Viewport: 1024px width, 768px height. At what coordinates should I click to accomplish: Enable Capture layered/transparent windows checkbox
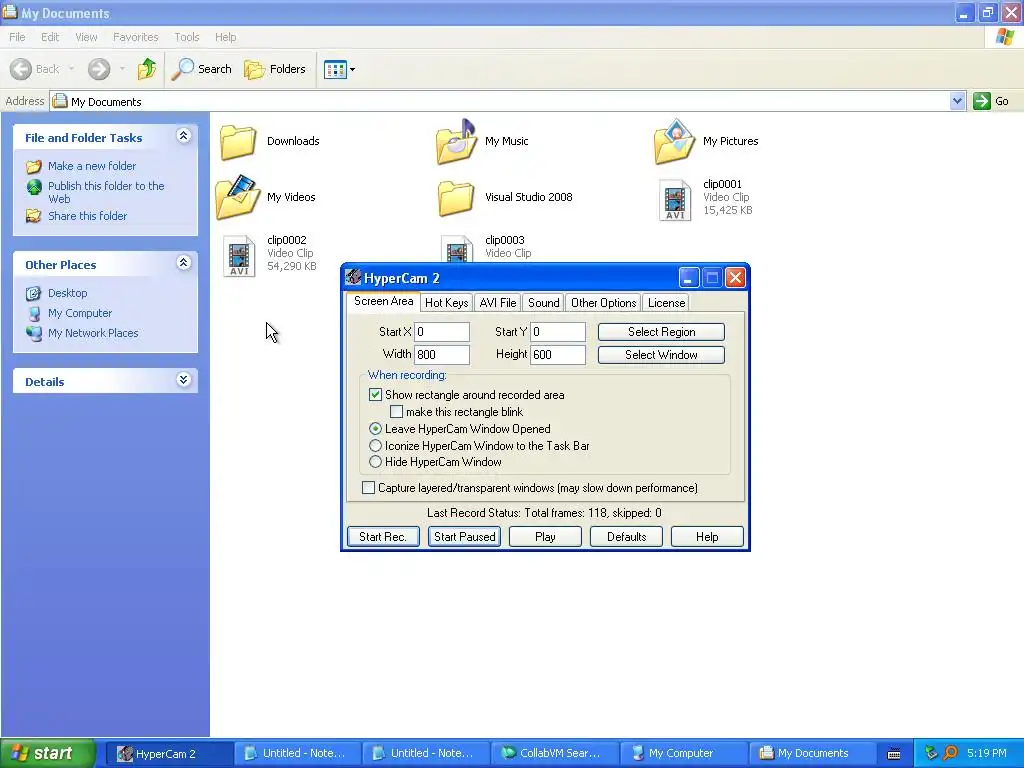(x=368, y=488)
